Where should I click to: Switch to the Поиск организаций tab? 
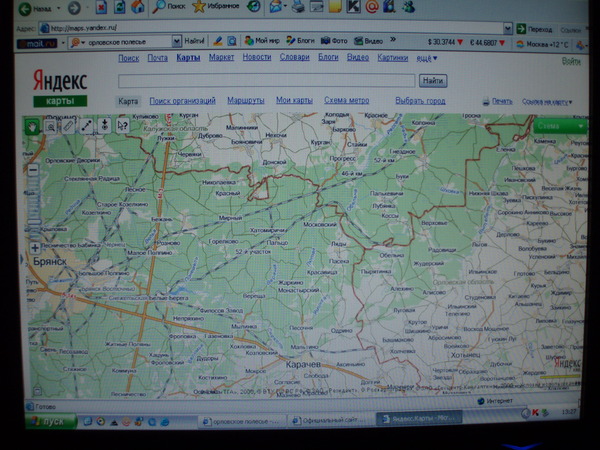(x=182, y=101)
